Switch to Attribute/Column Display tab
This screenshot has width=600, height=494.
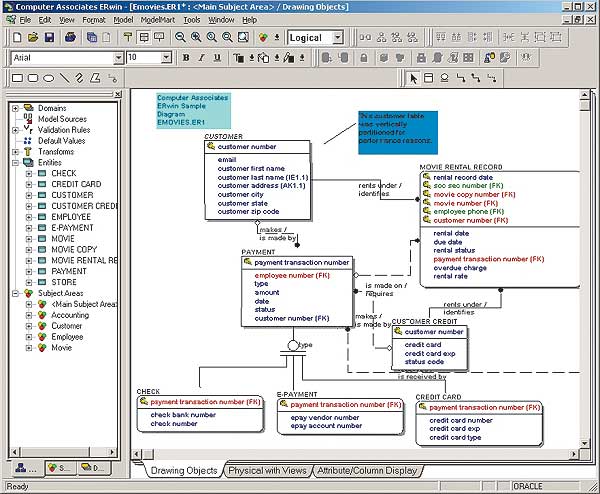[367, 471]
